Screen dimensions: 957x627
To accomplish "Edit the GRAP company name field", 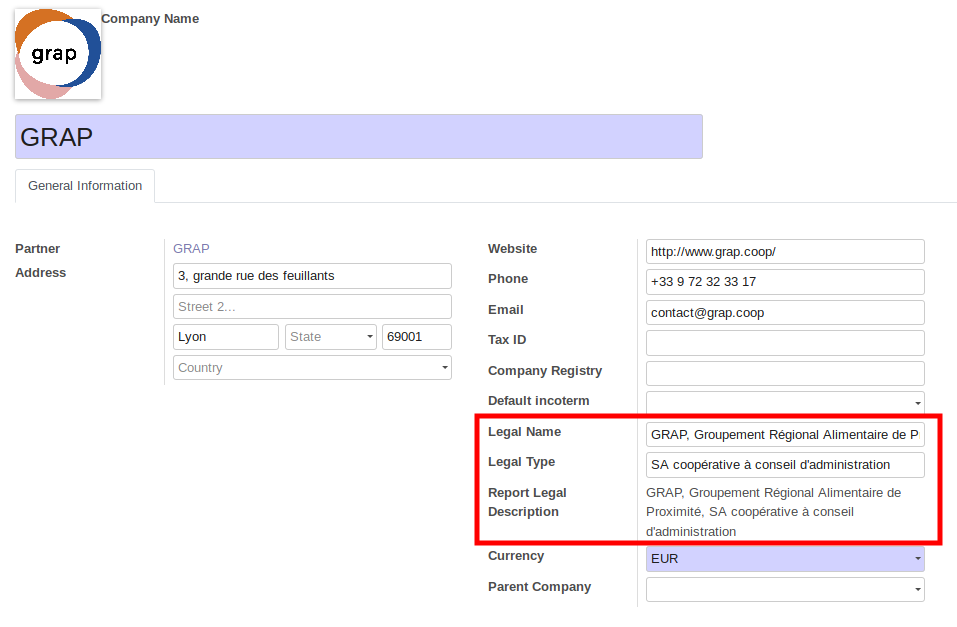I will coord(359,137).
